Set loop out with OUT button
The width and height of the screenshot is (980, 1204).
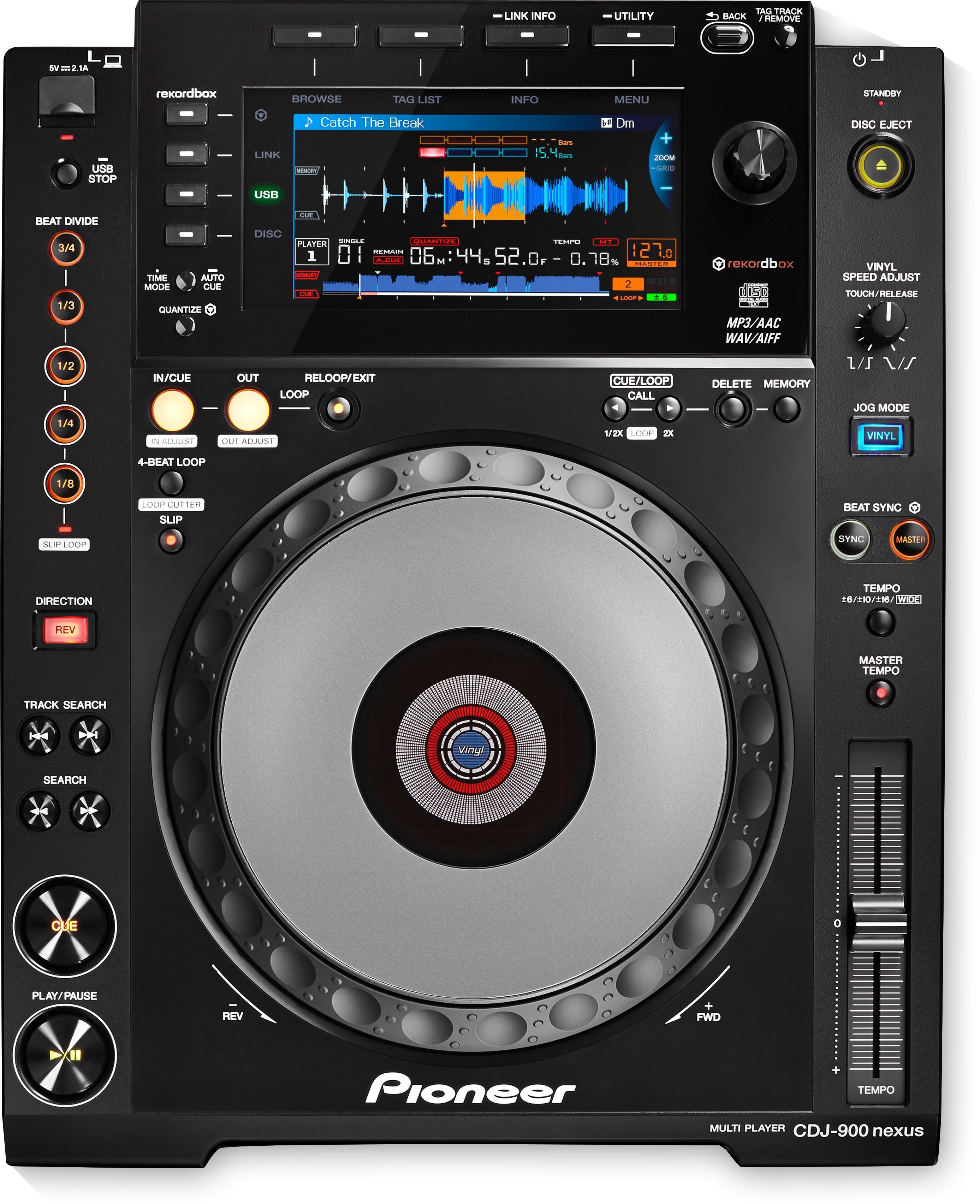point(248,410)
